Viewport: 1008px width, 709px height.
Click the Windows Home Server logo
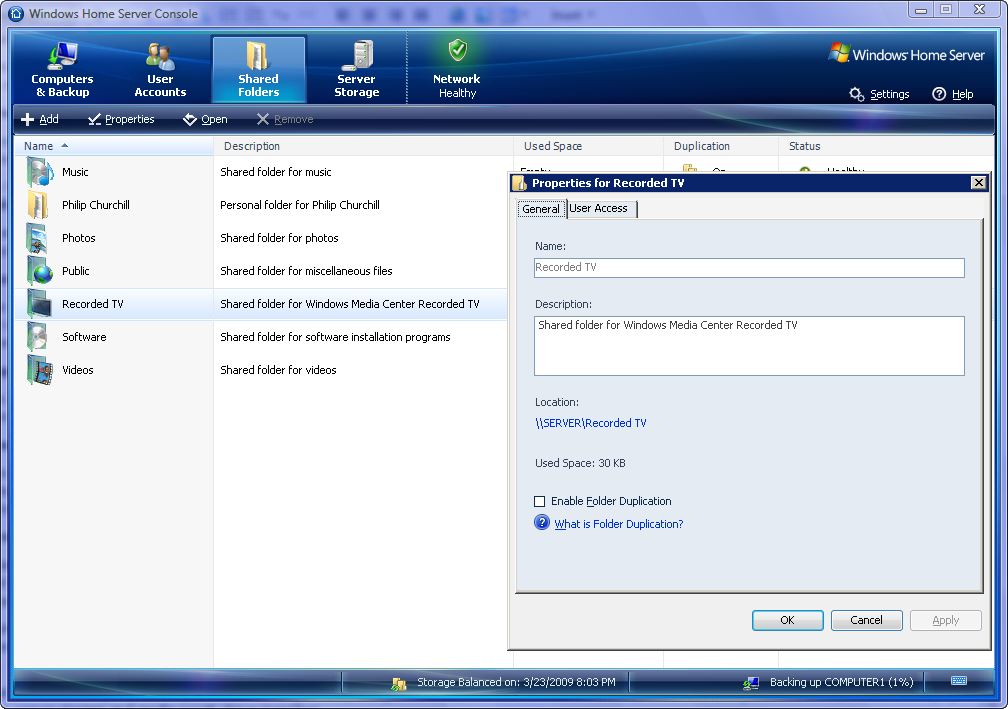pos(906,54)
